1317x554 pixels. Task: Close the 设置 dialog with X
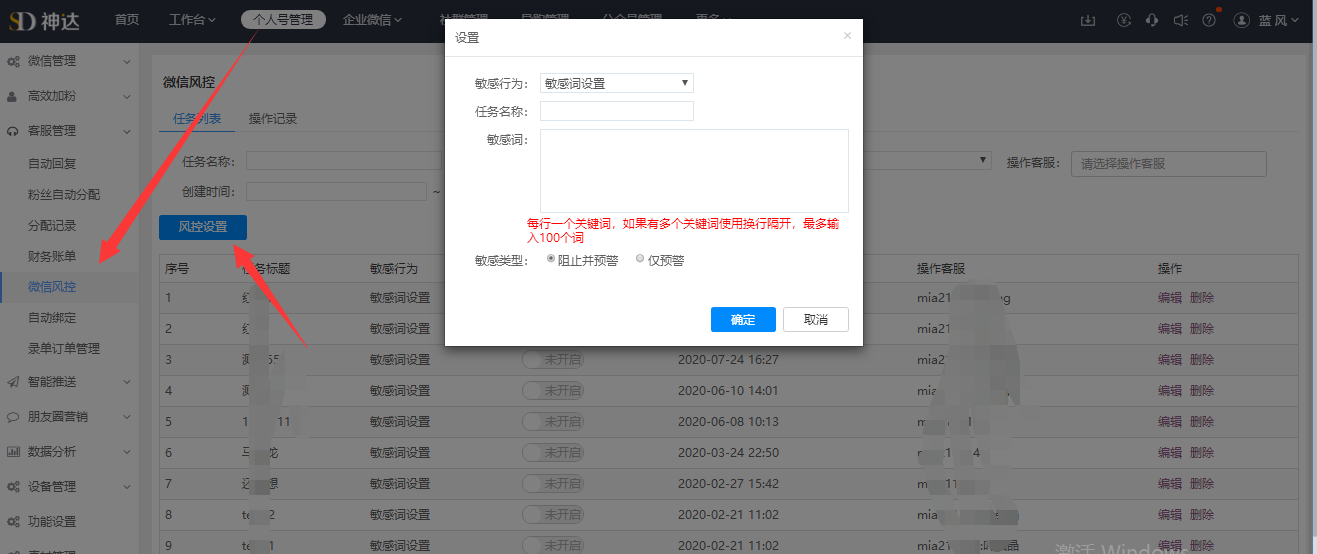(847, 36)
